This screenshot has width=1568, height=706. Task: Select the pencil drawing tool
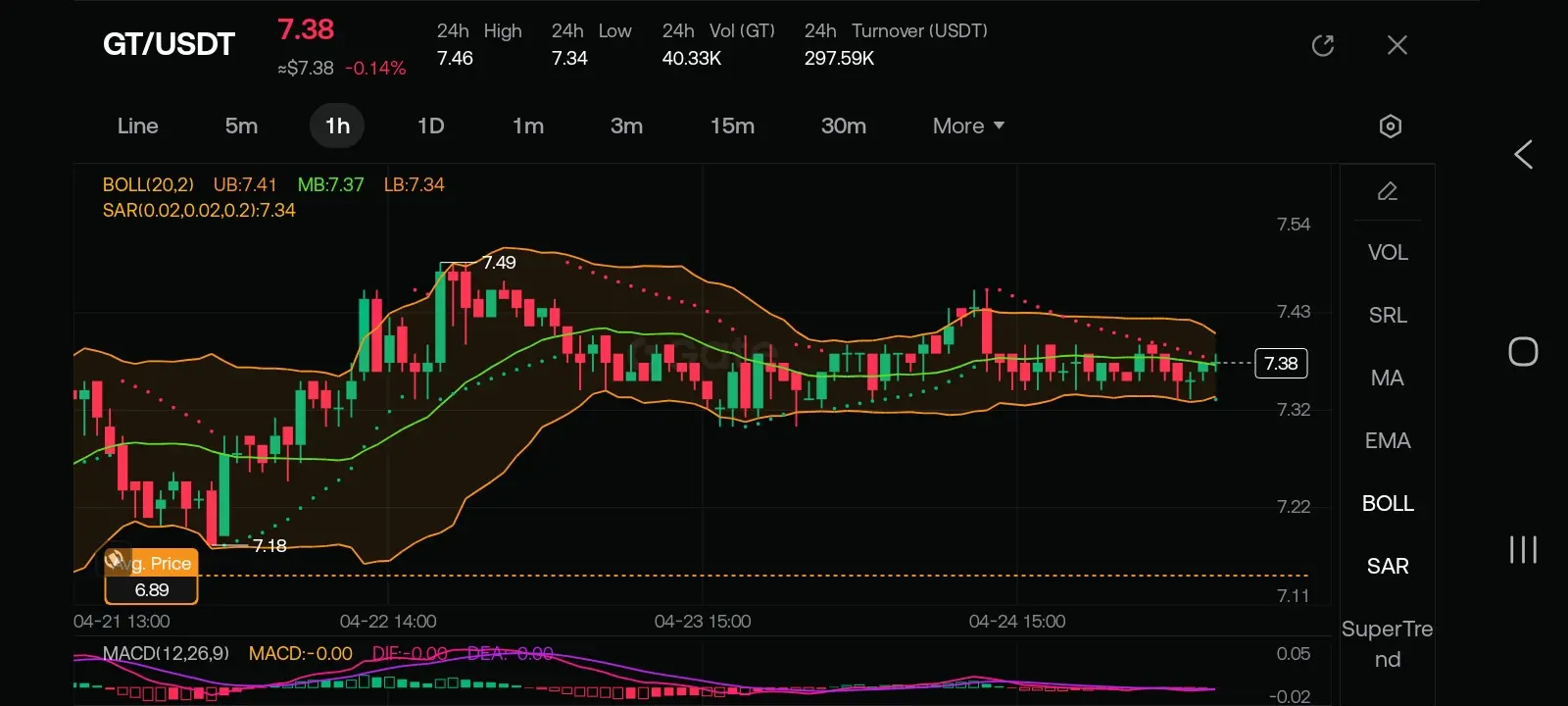(x=1388, y=191)
